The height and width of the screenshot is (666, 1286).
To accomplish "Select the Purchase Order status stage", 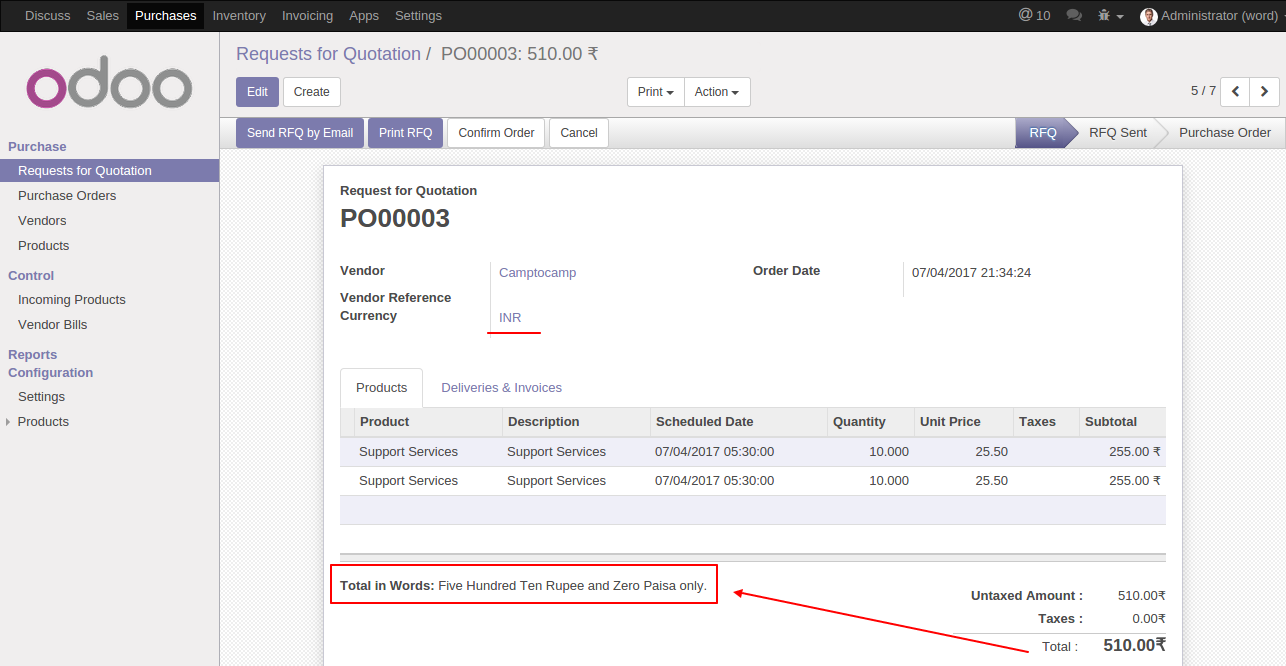I will pyautogui.click(x=1225, y=133).
